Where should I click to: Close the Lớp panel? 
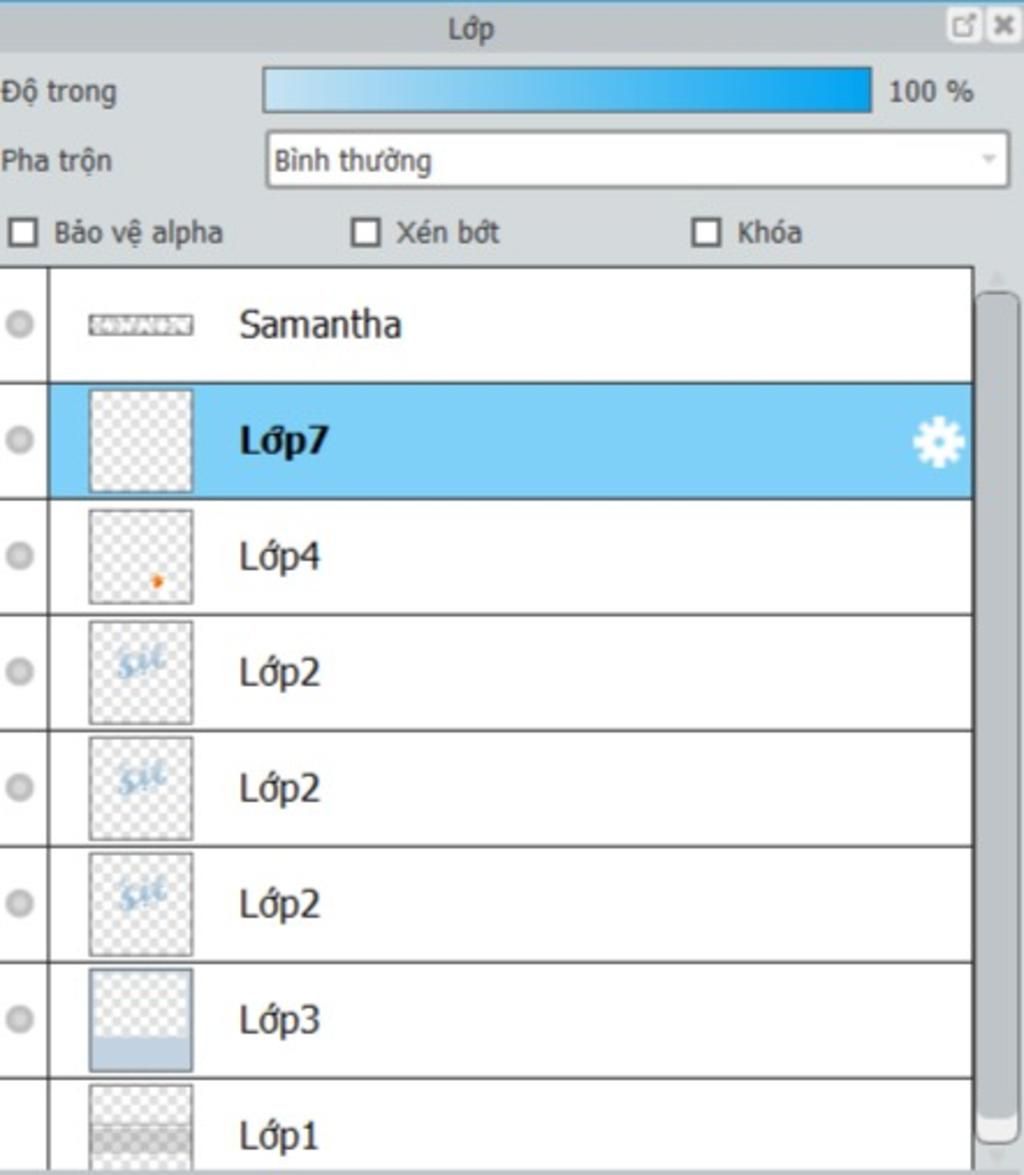click(x=1002, y=27)
